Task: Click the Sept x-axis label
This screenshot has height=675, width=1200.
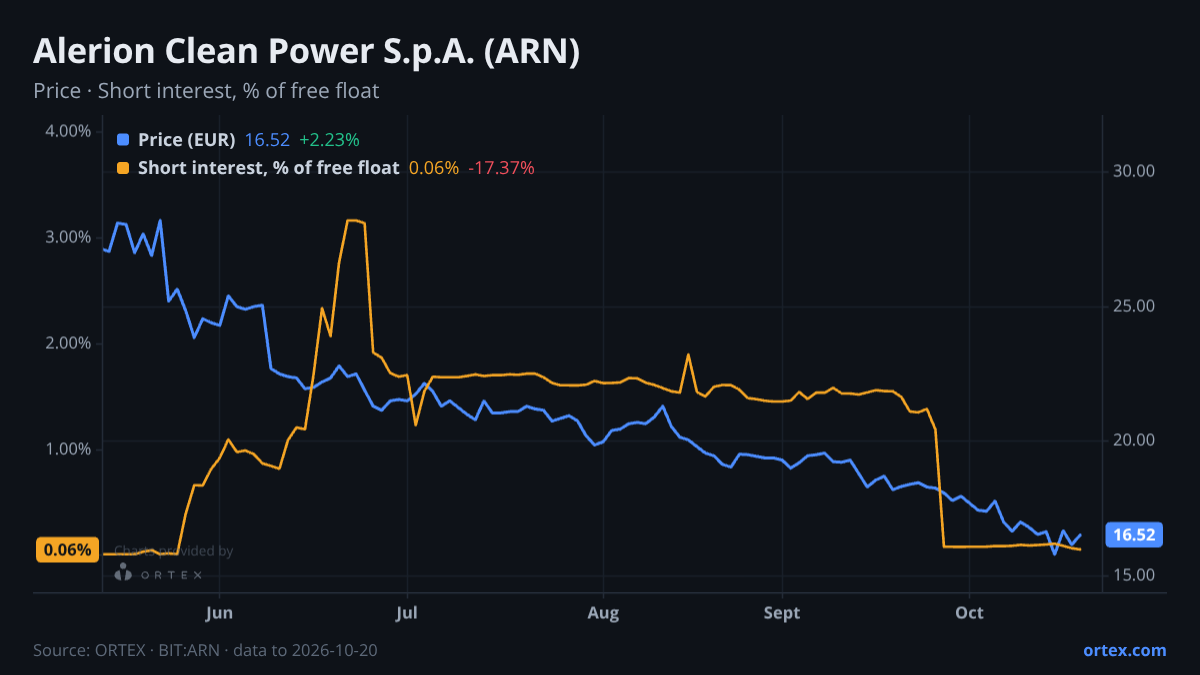Action: (782, 613)
